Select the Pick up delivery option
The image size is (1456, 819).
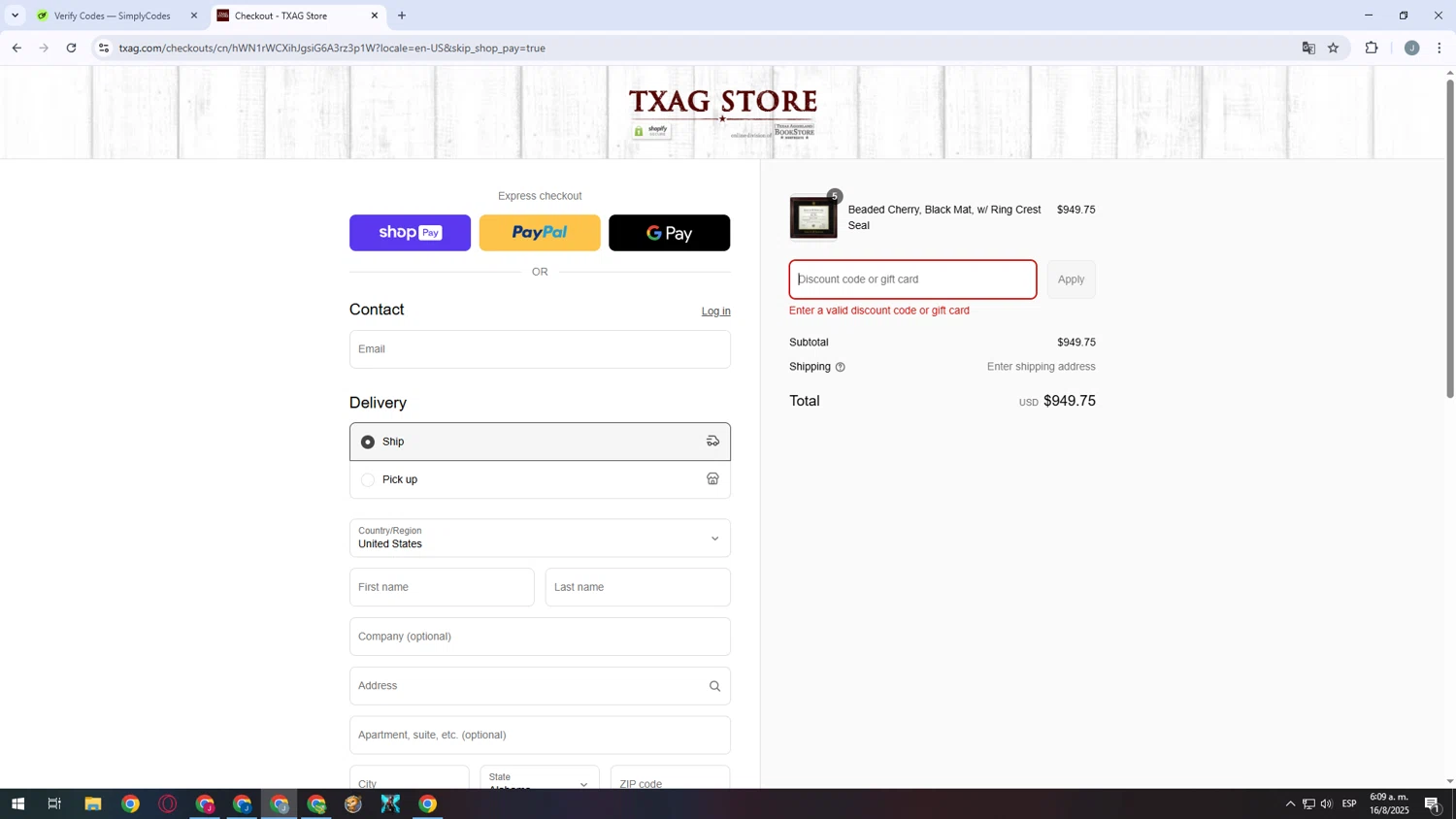coord(540,479)
